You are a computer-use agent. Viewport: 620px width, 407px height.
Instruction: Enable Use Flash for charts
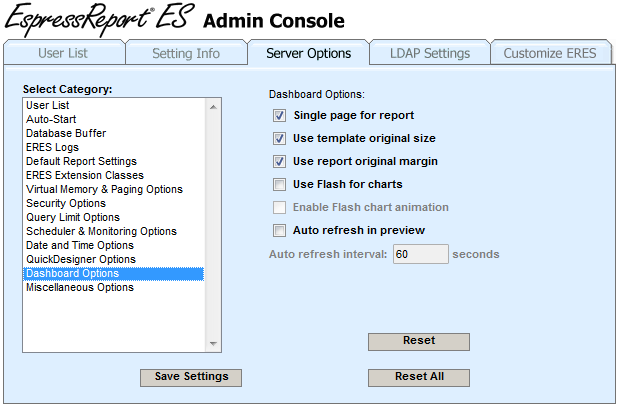click(x=279, y=184)
